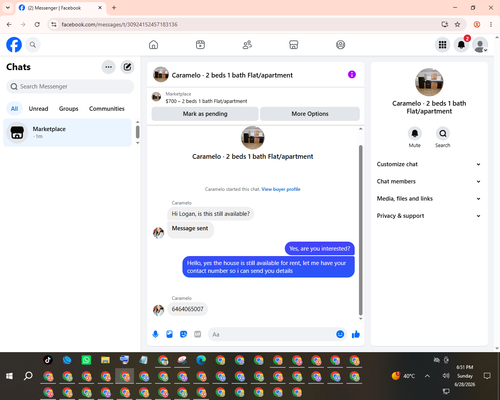Click the 'Yes, are you interested?' message
The width and height of the screenshot is (500, 400).
pyautogui.click(x=319, y=249)
